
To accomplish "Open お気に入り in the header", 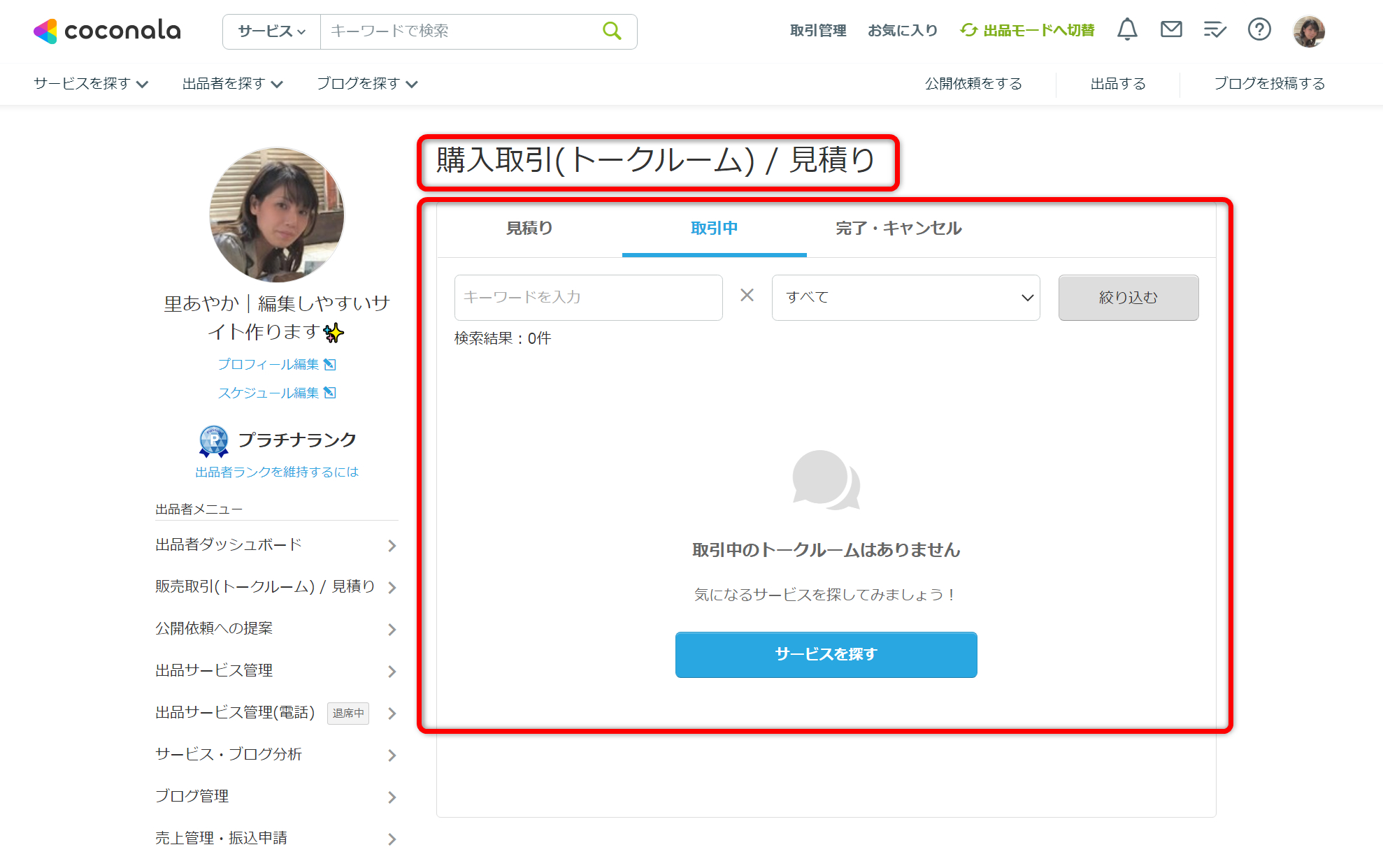I will tap(903, 31).
